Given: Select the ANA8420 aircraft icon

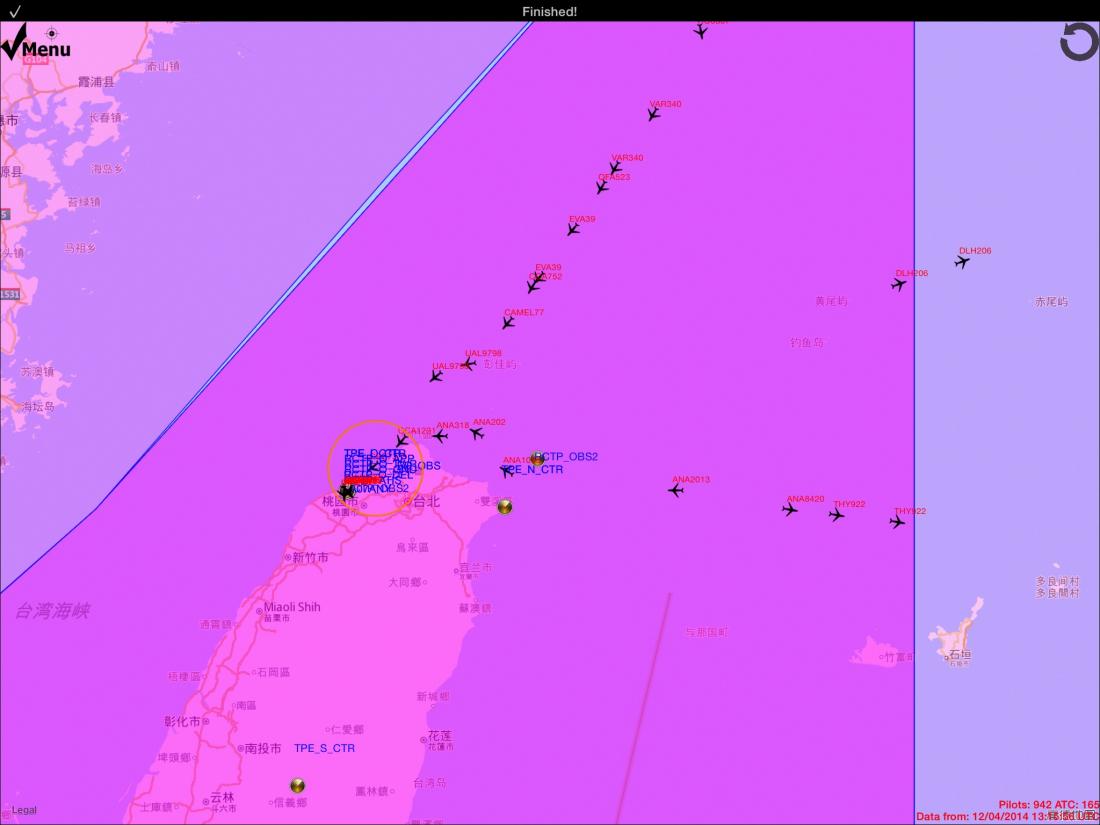Looking at the screenshot, I should click(790, 509).
